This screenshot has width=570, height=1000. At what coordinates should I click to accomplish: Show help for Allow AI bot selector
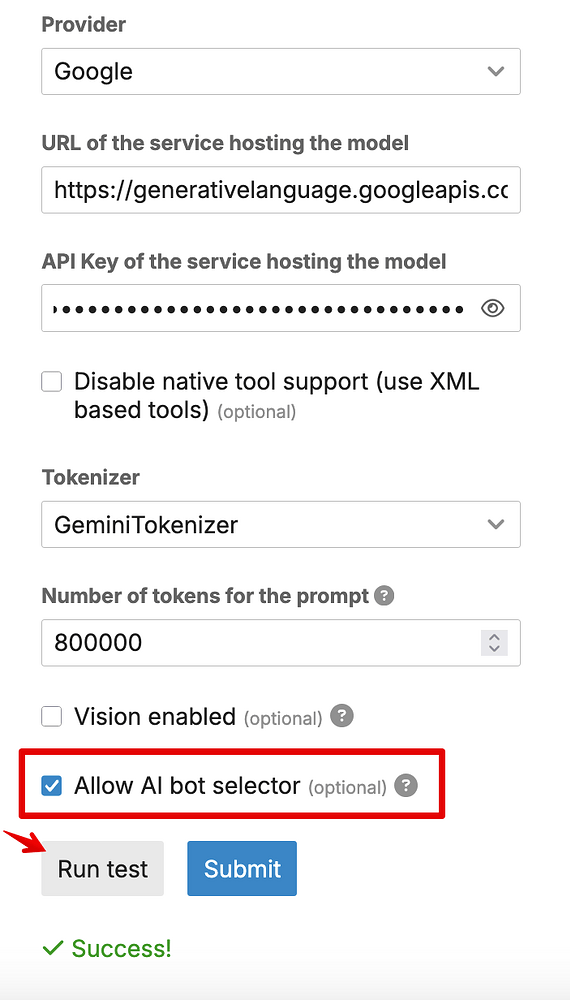[x=406, y=786]
